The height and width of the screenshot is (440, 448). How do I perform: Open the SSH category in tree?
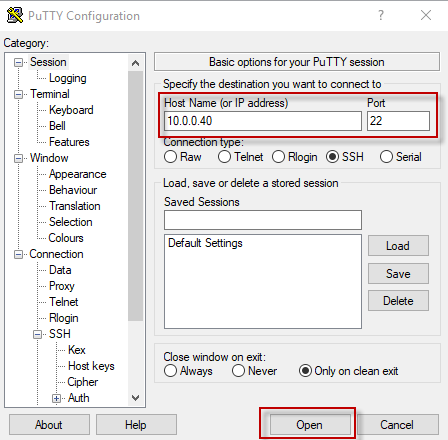pos(60,334)
